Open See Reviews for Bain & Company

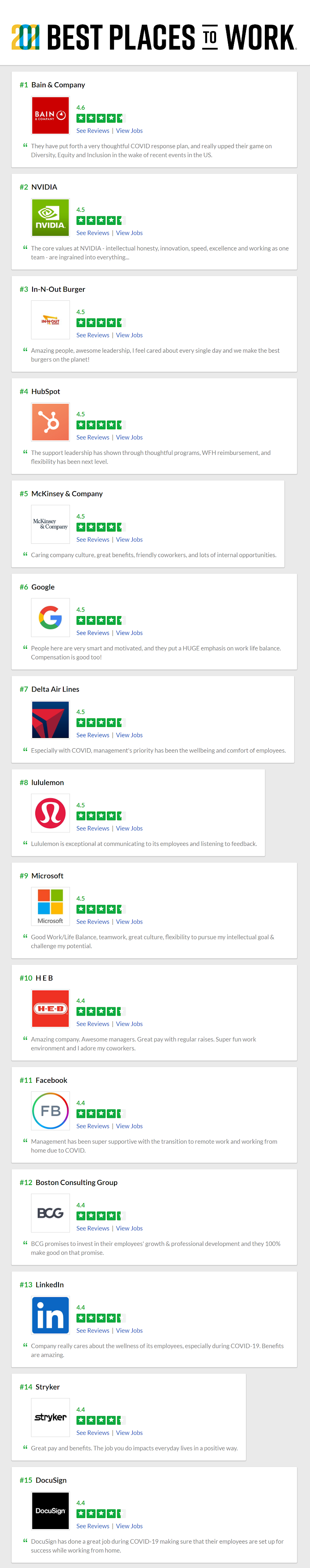pyautogui.click(x=93, y=131)
